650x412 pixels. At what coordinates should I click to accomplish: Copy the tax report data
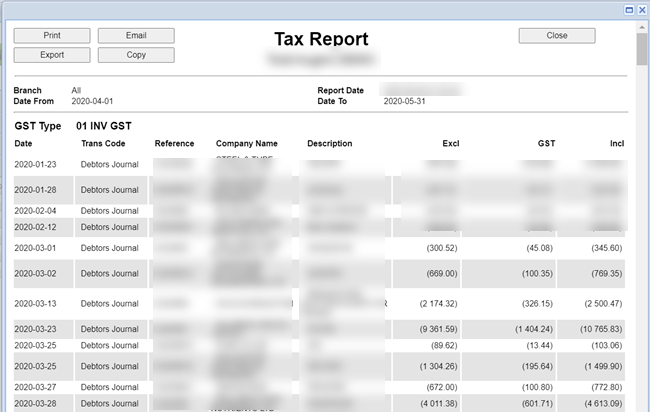(136, 55)
